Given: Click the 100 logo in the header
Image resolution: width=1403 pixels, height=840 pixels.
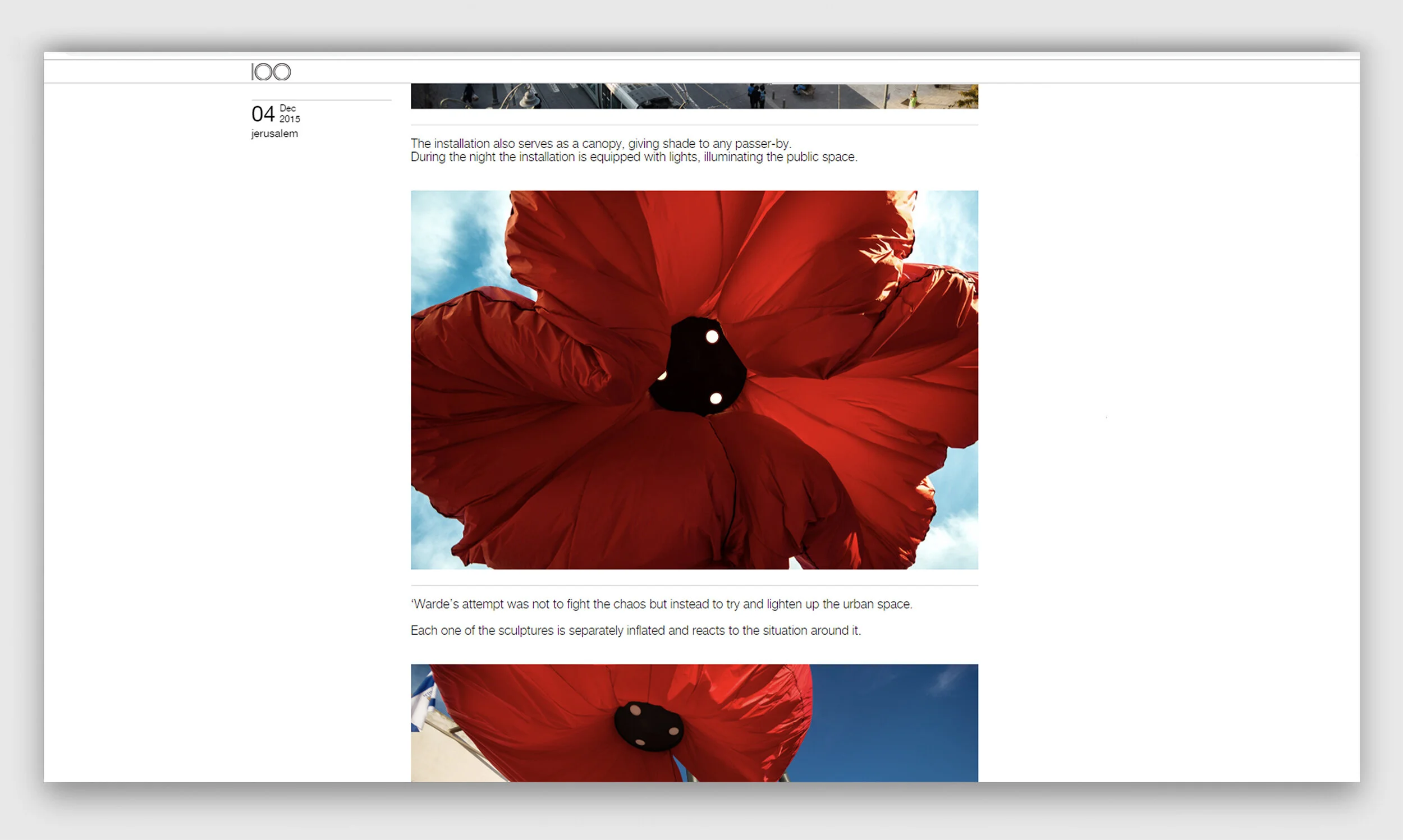Looking at the screenshot, I should point(271,72).
